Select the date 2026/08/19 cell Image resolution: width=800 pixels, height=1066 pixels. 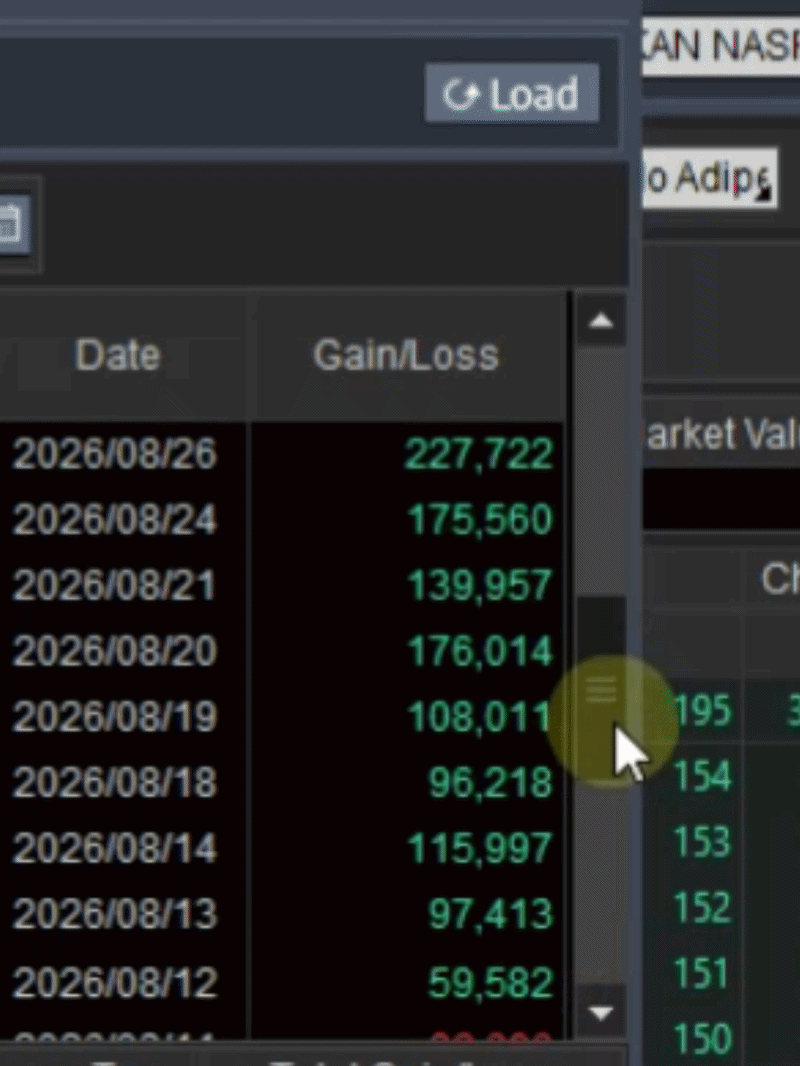[114, 717]
